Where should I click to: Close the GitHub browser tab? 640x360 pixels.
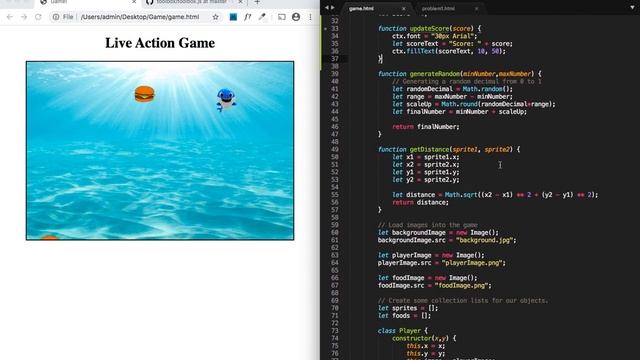[240, 2]
